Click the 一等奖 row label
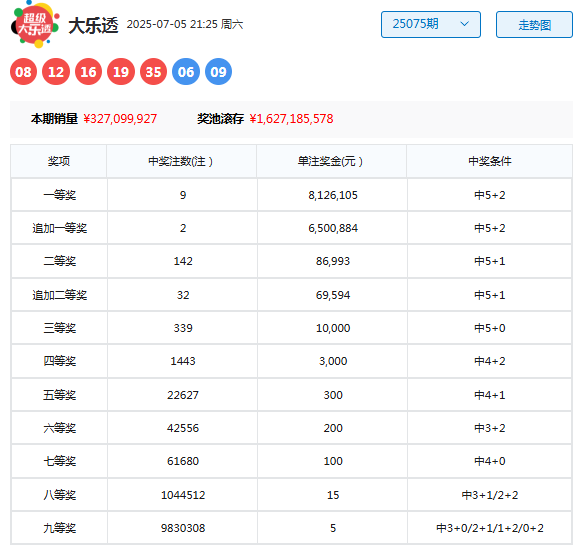 60,195
